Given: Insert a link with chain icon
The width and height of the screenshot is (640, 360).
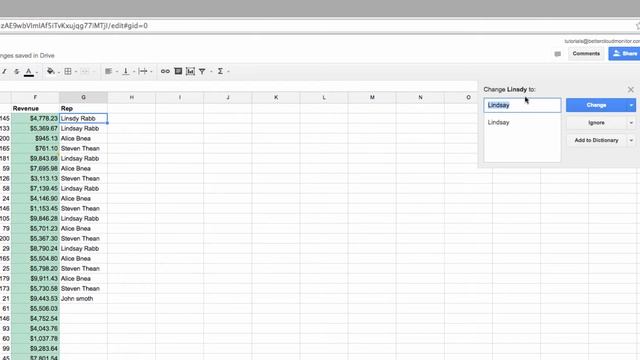Looking at the screenshot, I should click(165, 71).
